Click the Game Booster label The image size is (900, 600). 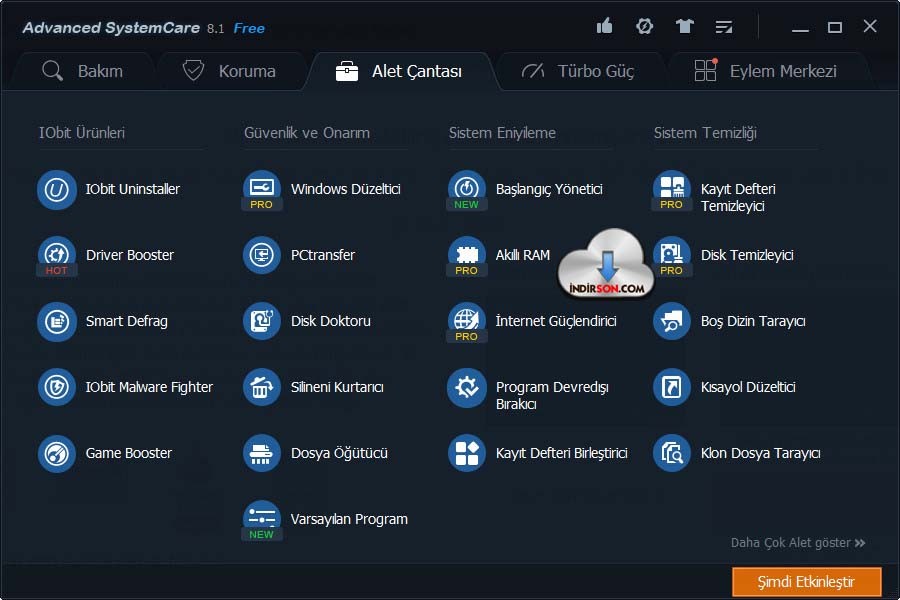pos(129,454)
